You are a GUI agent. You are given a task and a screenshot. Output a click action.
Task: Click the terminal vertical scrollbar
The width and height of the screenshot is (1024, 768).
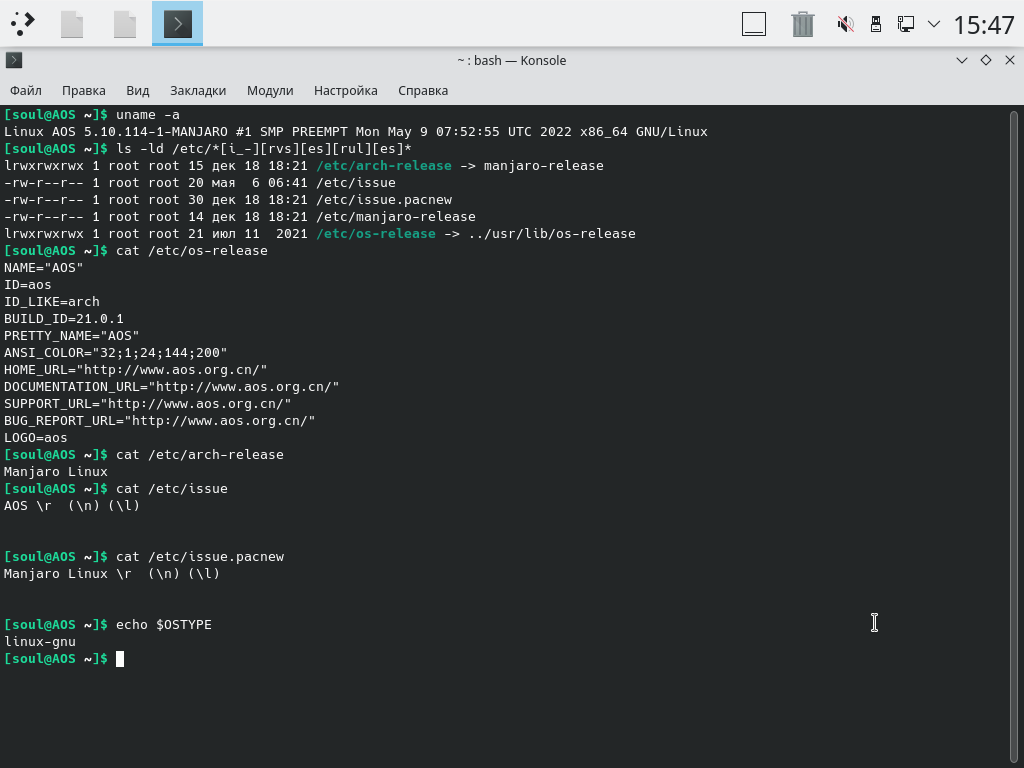pos(1014,436)
